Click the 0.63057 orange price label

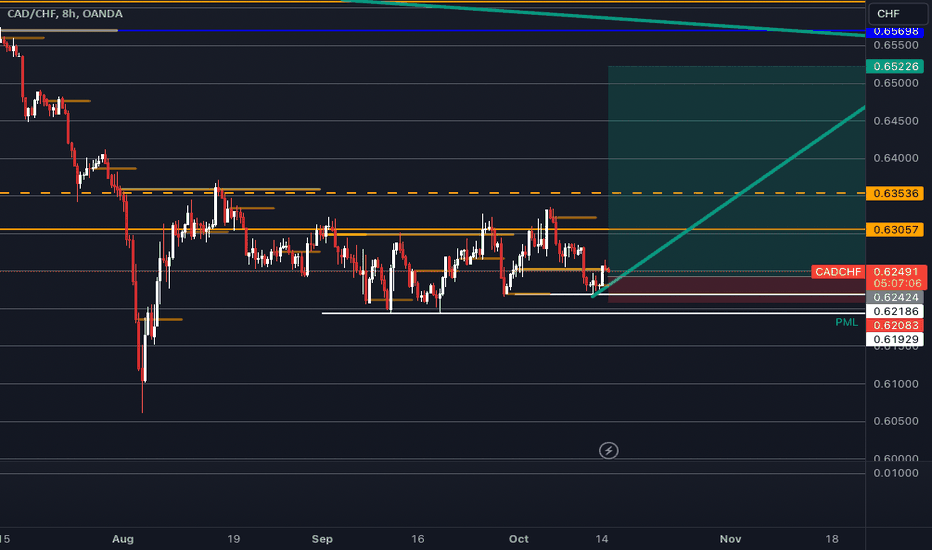(895, 230)
